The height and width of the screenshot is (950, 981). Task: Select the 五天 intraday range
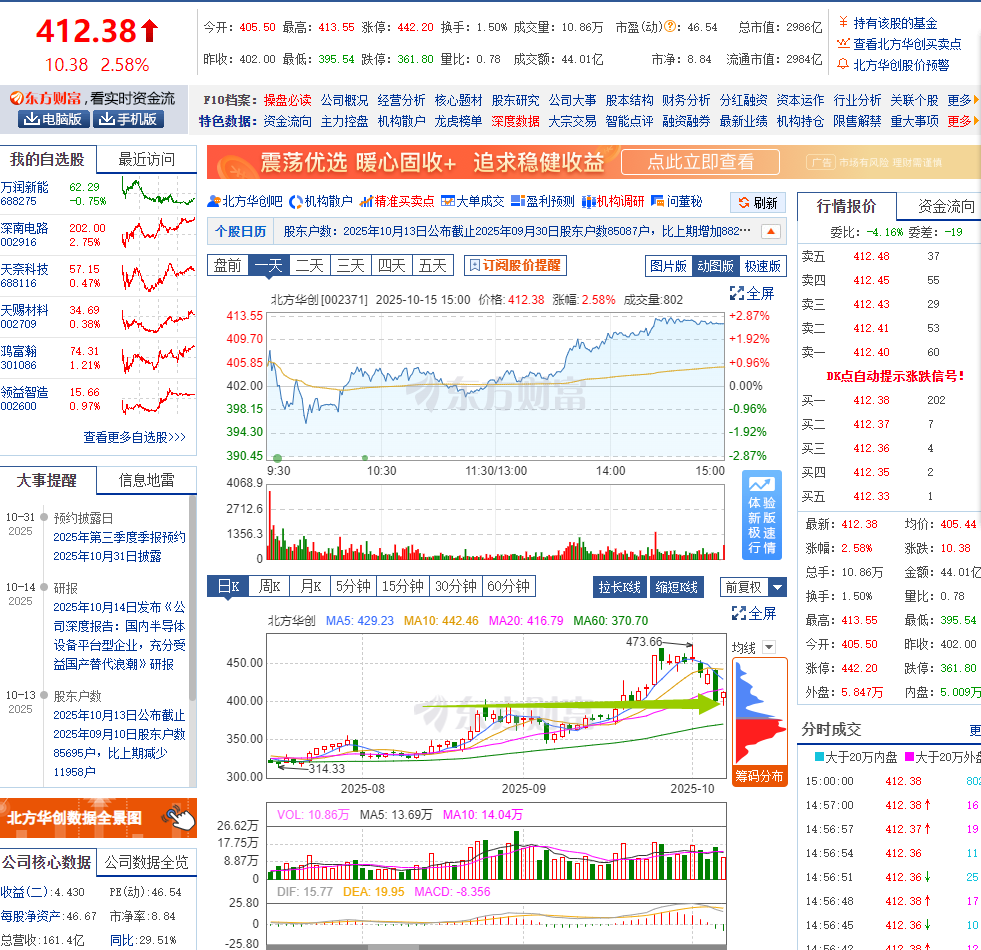pos(433,265)
